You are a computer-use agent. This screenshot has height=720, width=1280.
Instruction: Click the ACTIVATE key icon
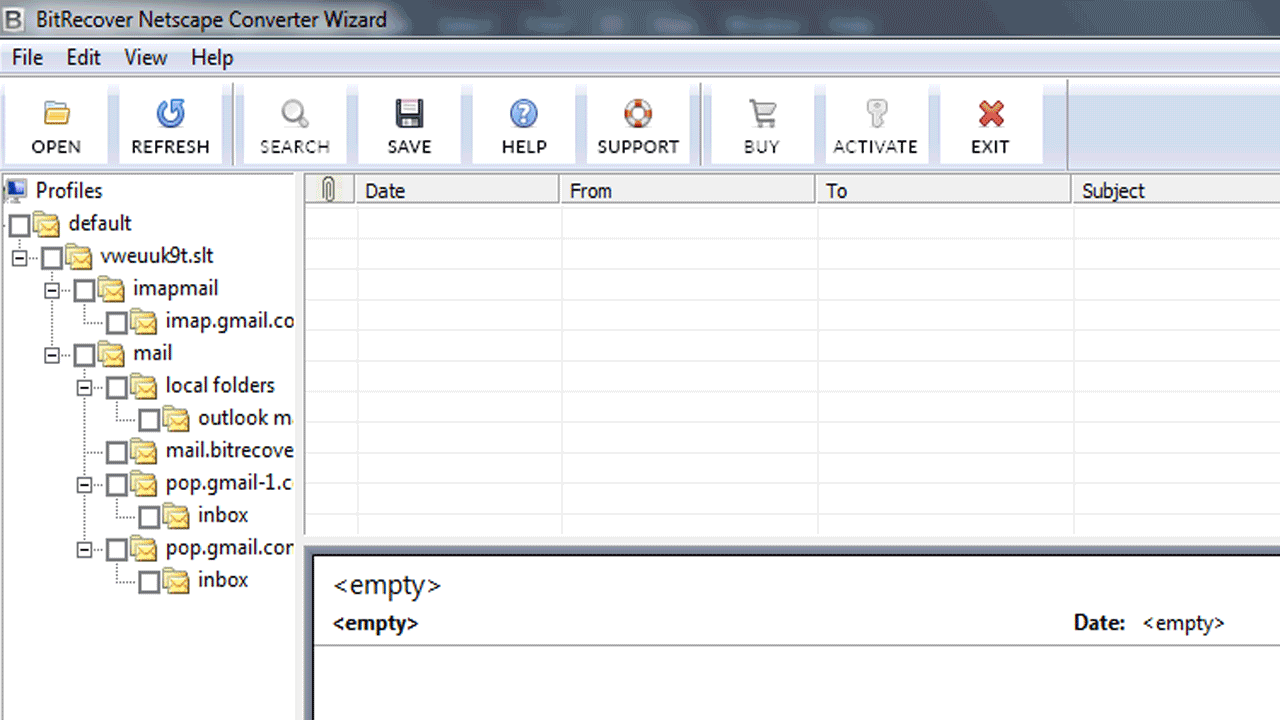[x=876, y=114]
